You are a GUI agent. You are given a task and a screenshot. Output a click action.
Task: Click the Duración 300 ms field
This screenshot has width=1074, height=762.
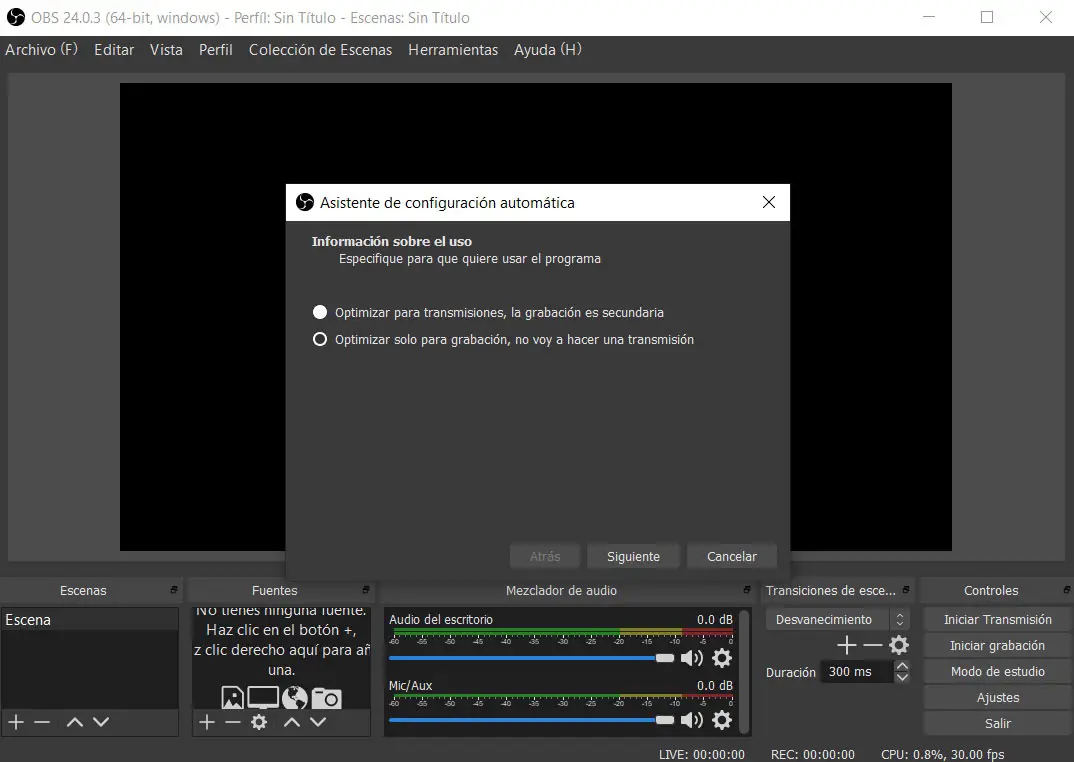pos(858,672)
